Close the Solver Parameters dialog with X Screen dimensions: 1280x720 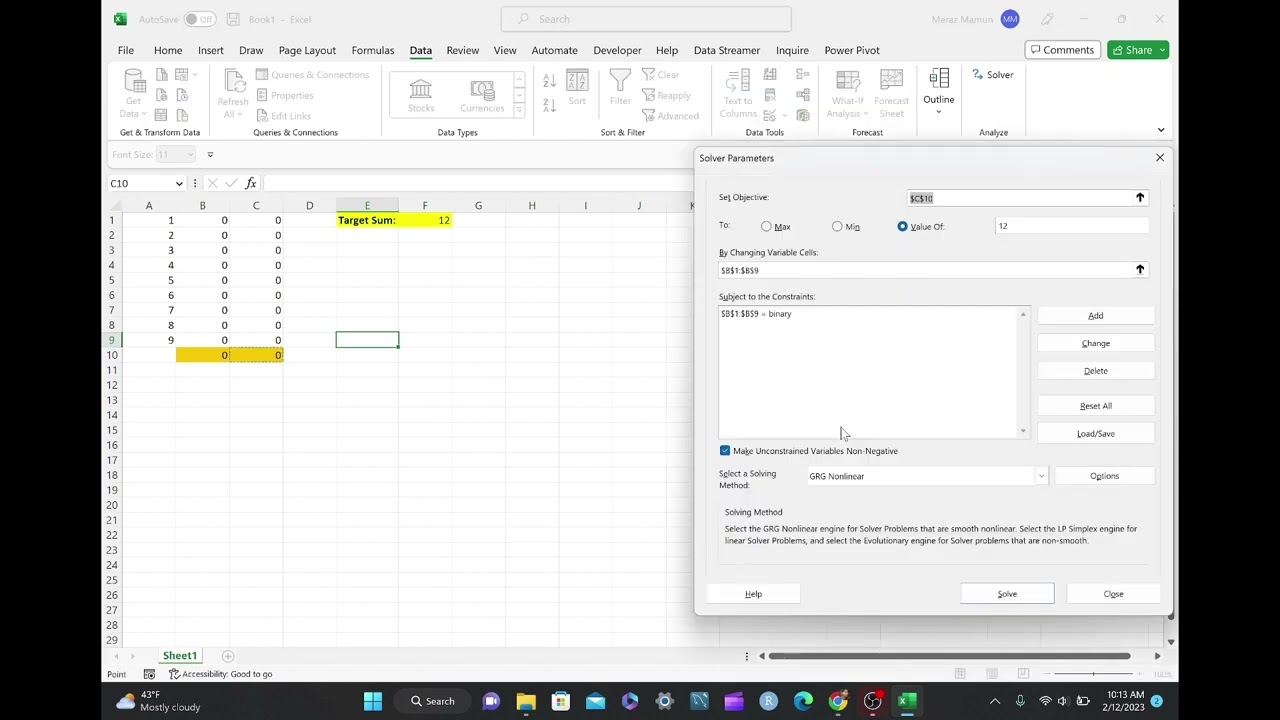(x=1160, y=158)
